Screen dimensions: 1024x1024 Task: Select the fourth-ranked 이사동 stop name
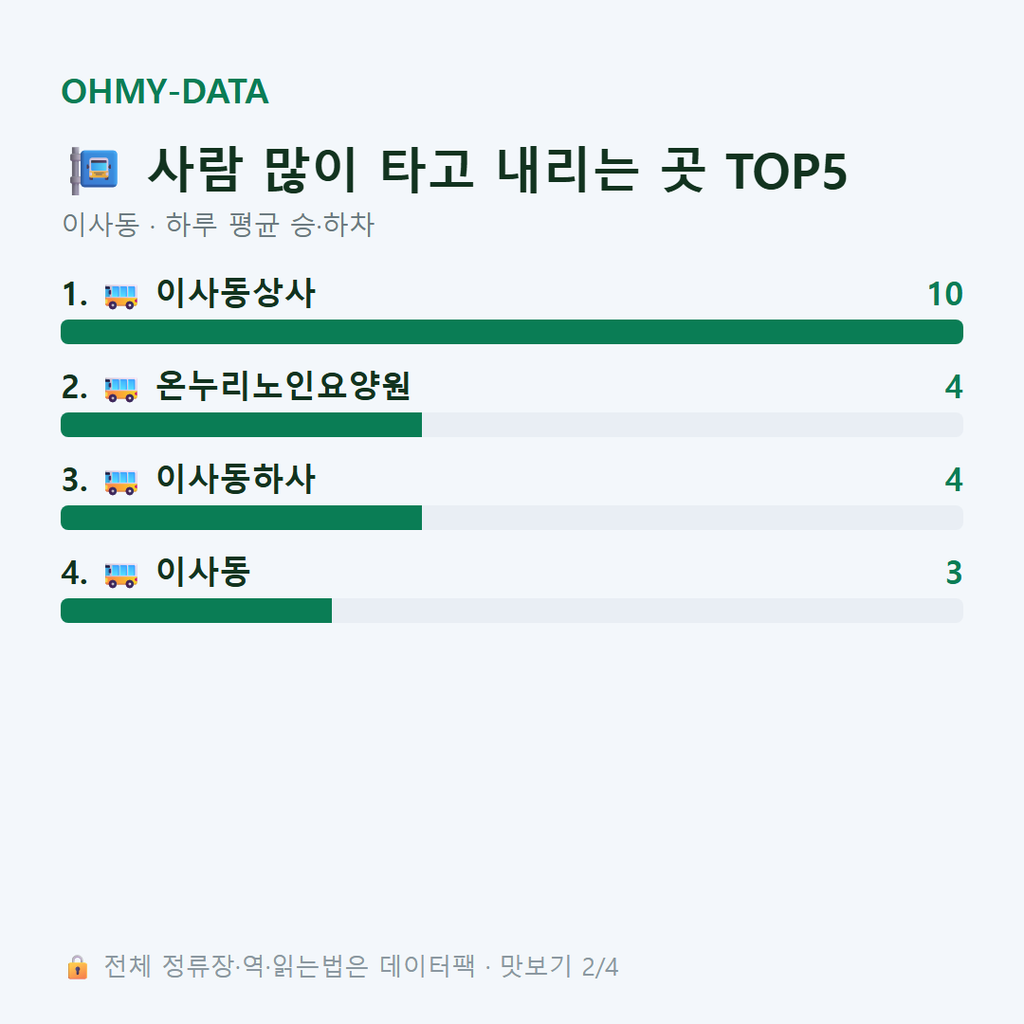tap(203, 571)
